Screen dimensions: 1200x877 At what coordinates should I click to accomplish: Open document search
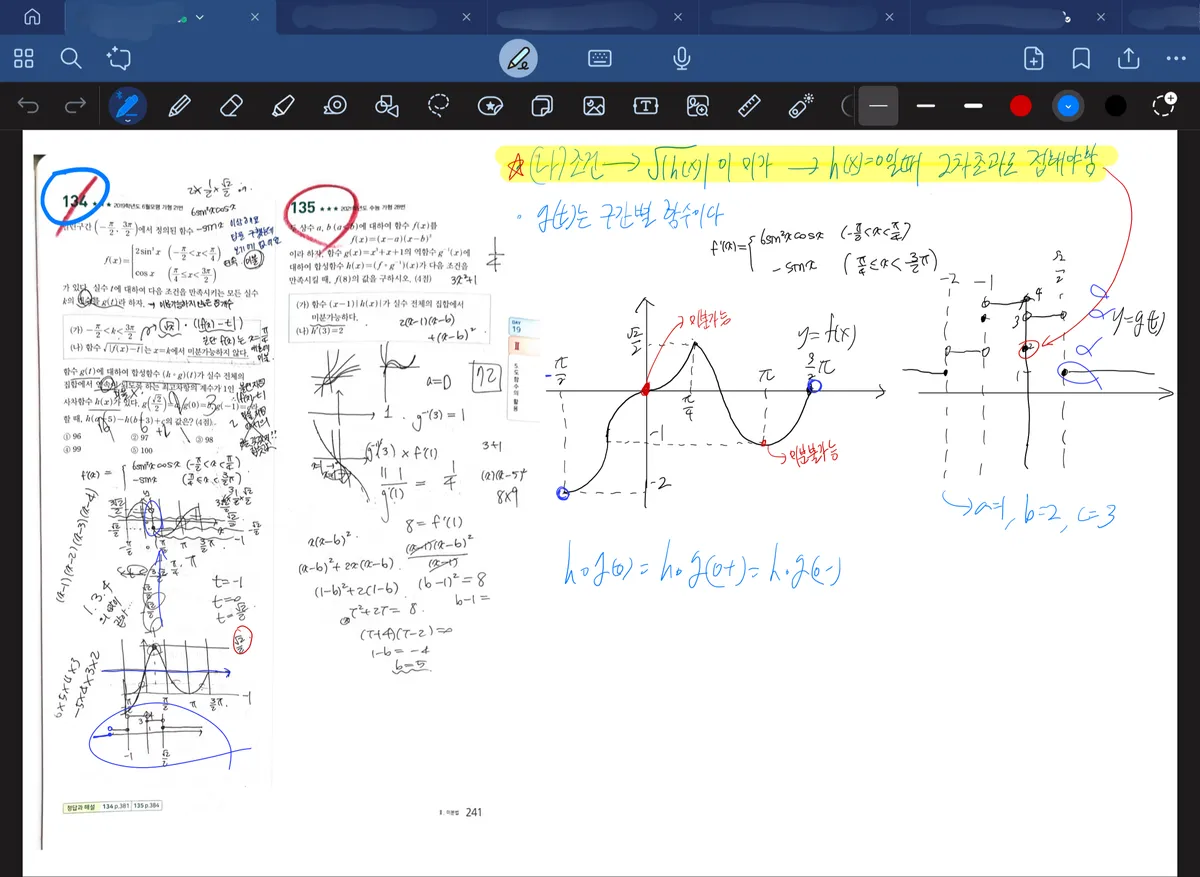click(x=70, y=58)
